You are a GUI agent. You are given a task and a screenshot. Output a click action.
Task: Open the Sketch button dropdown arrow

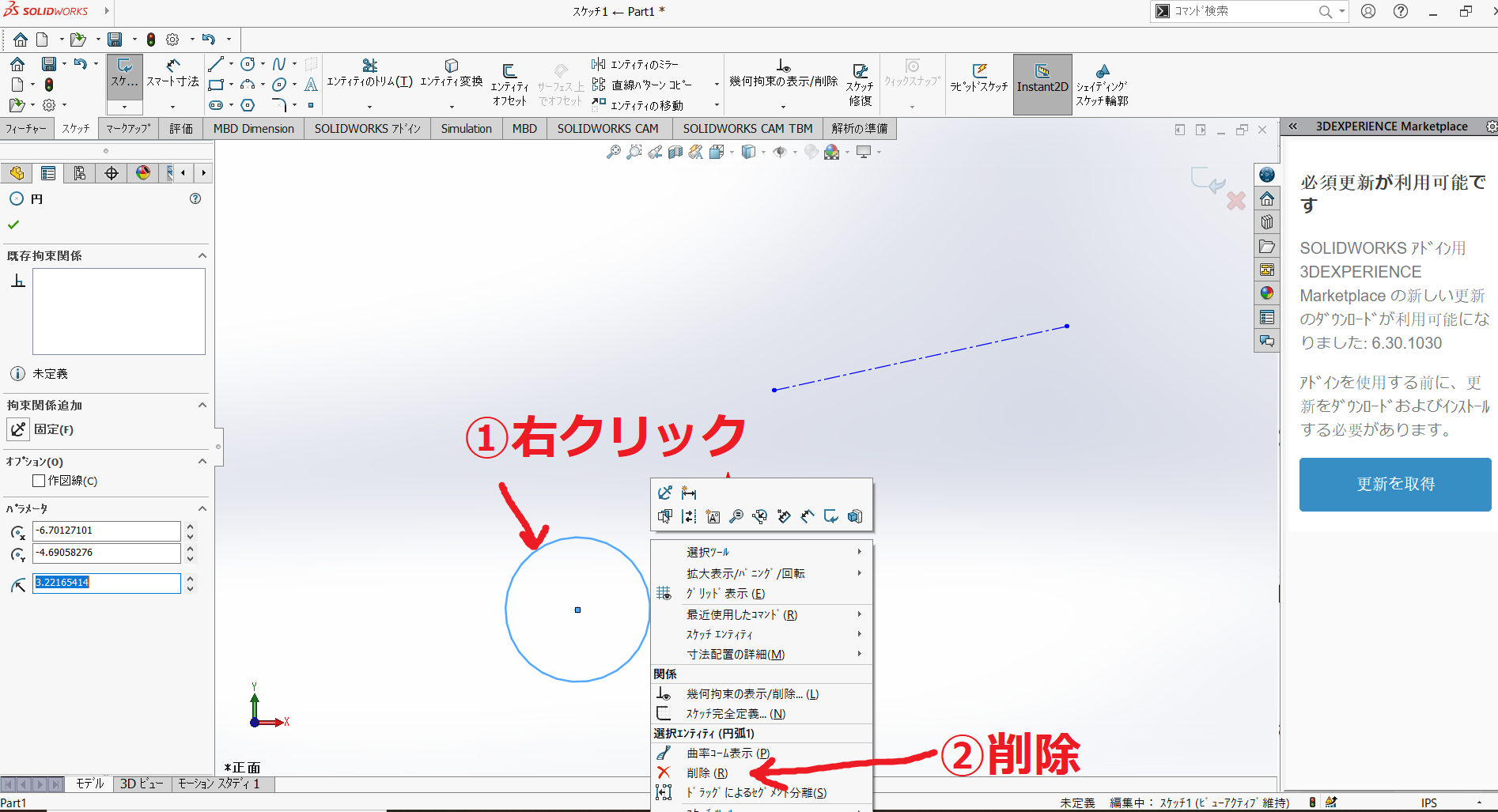[x=124, y=107]
